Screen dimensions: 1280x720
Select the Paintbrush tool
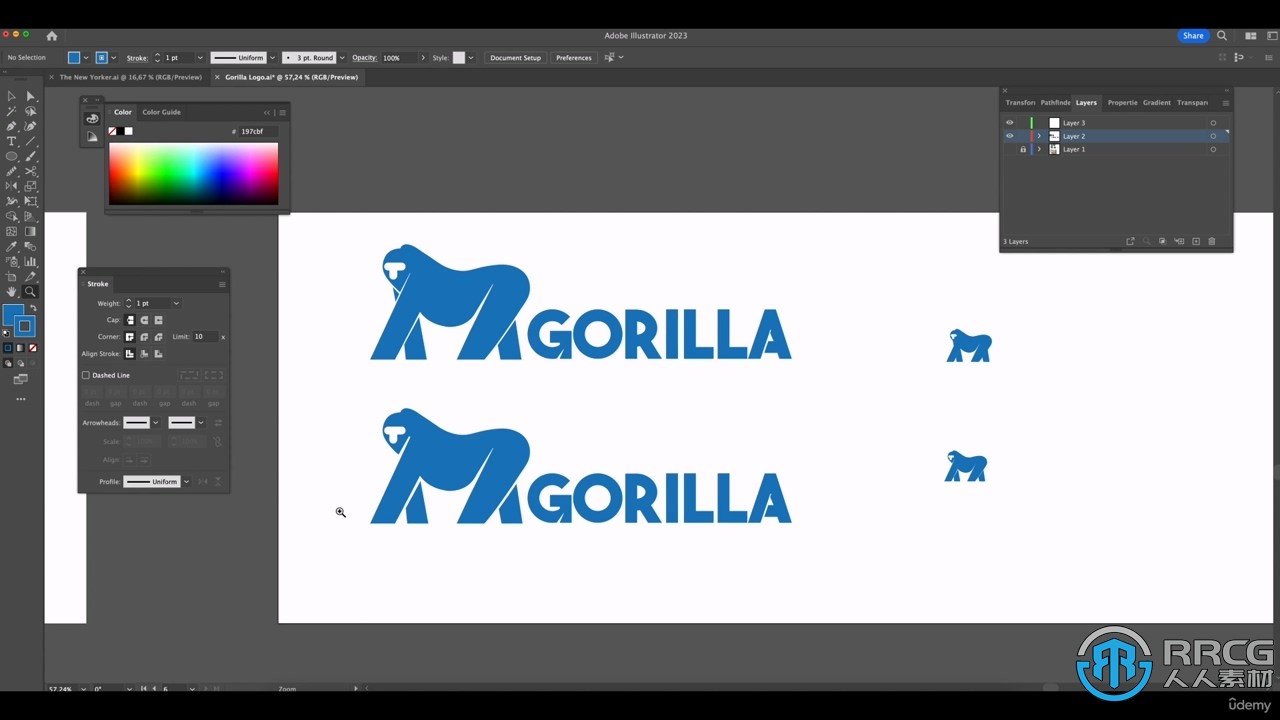click(30, 157)
